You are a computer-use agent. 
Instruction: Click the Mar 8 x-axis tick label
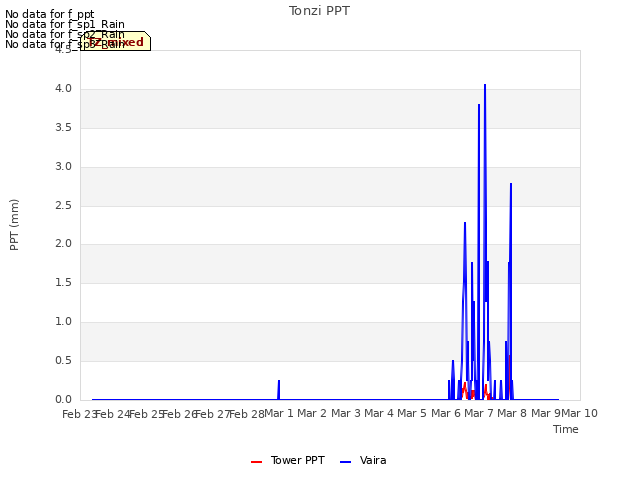tap(512, 413)
